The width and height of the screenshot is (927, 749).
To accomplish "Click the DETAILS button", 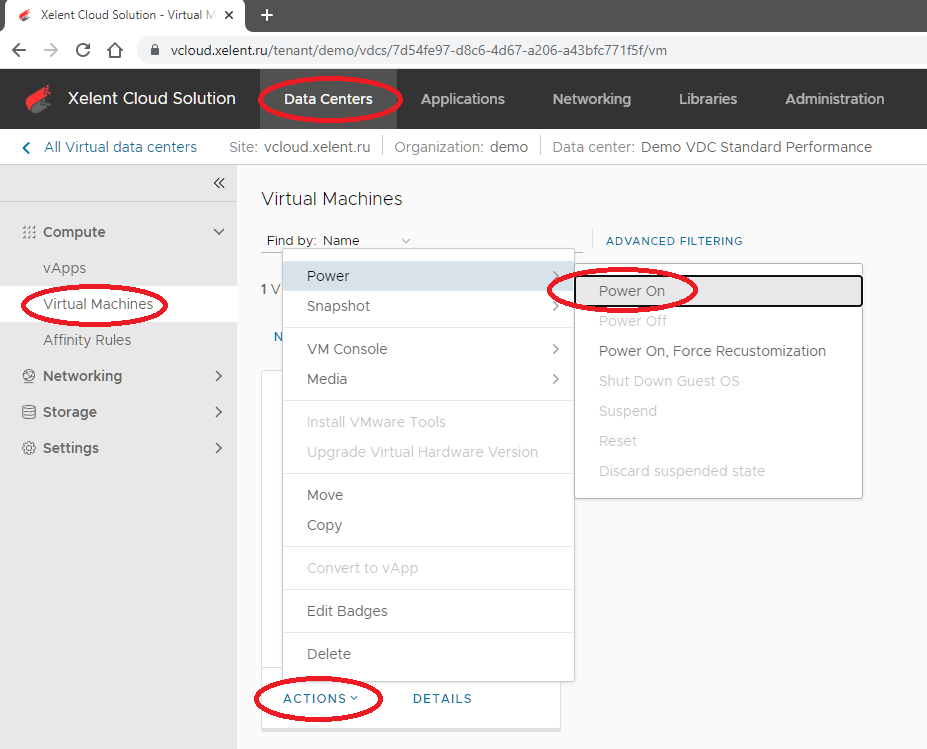I will [442, 699].
